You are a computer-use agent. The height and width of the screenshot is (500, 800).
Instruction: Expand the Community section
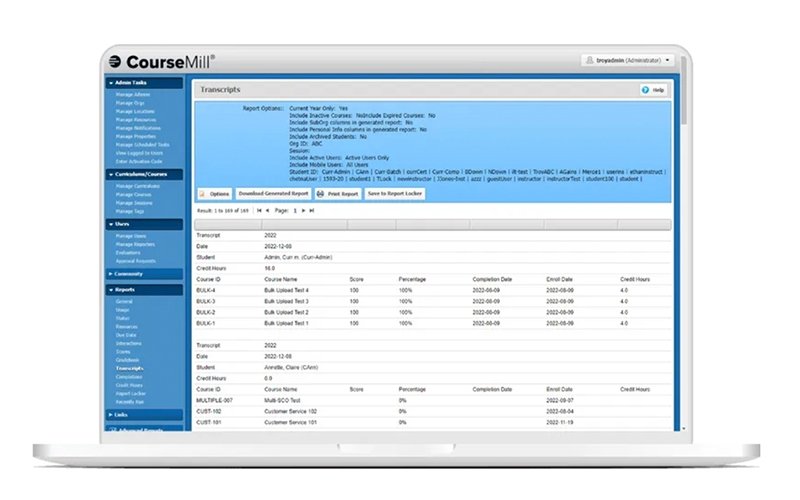click(x=144, y=274)
